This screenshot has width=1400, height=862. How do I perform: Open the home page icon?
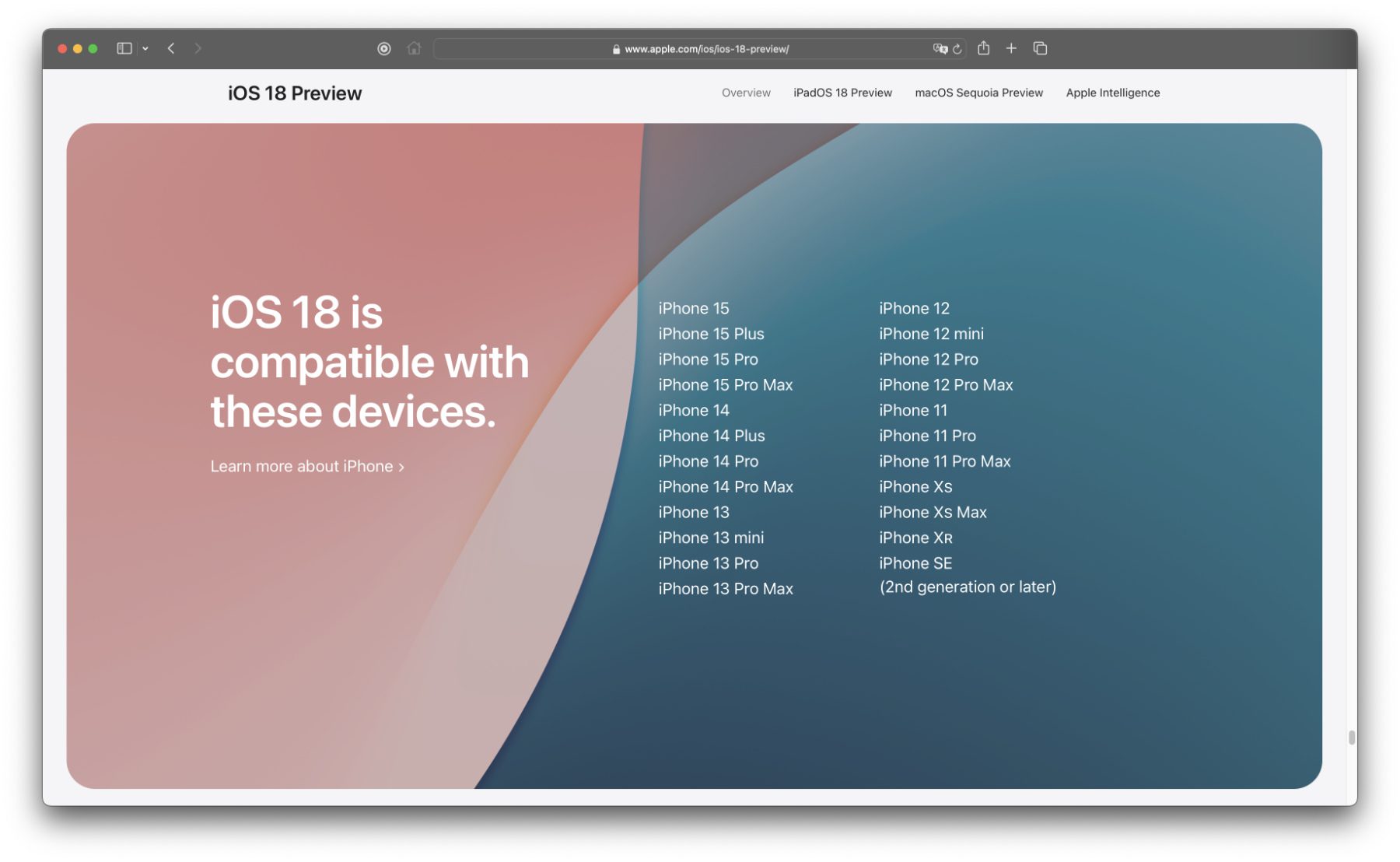click(414, 48)
